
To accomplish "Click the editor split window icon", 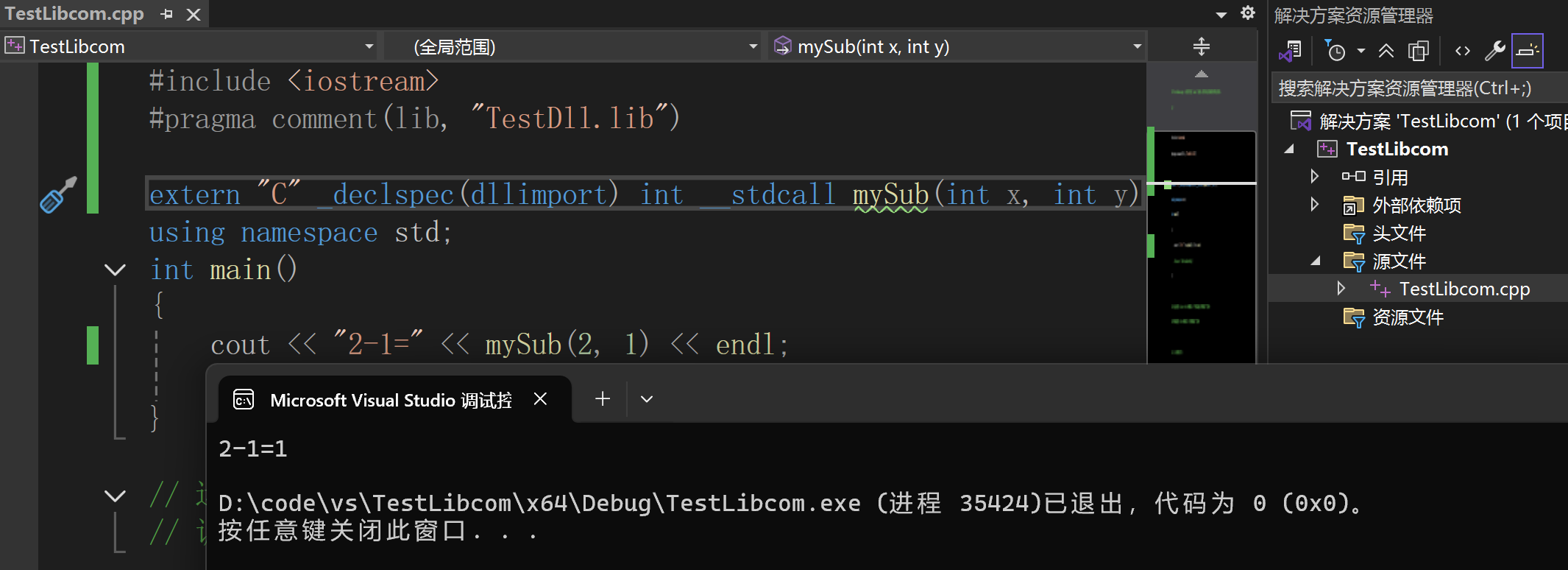I will [1202, 46].
